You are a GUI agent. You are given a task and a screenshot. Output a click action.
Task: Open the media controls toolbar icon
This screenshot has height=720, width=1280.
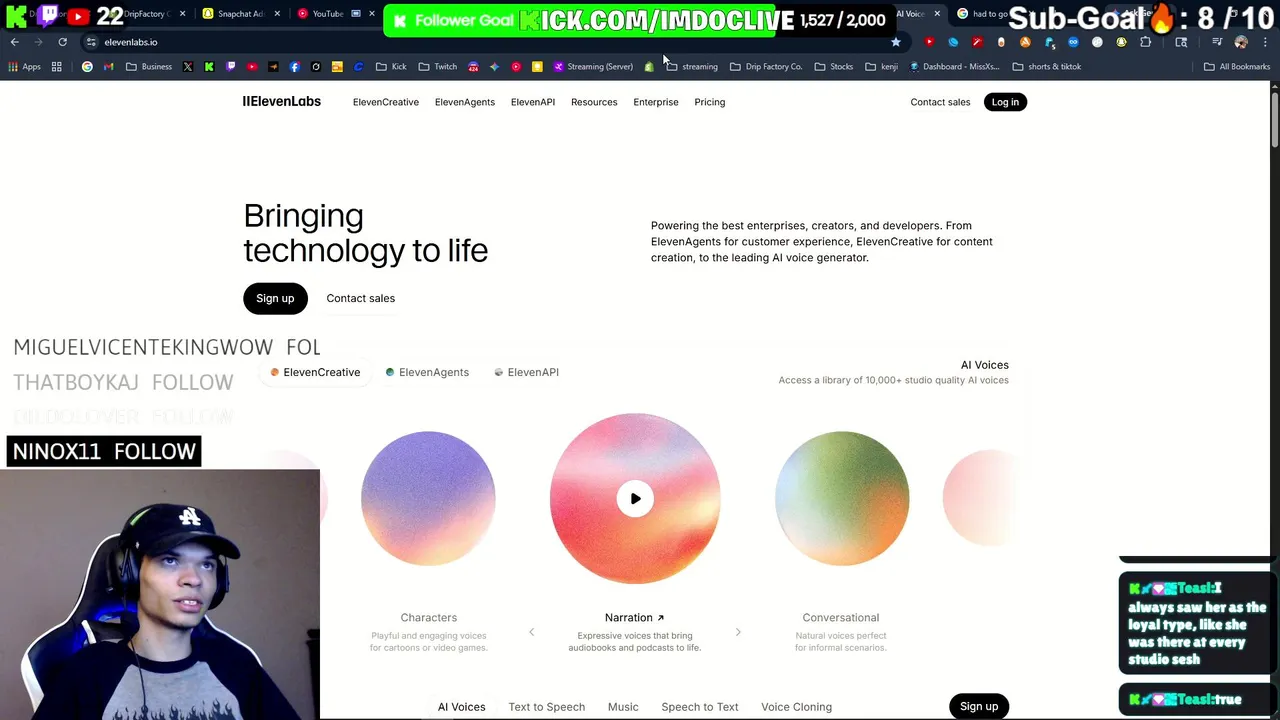click(1217, 42)
